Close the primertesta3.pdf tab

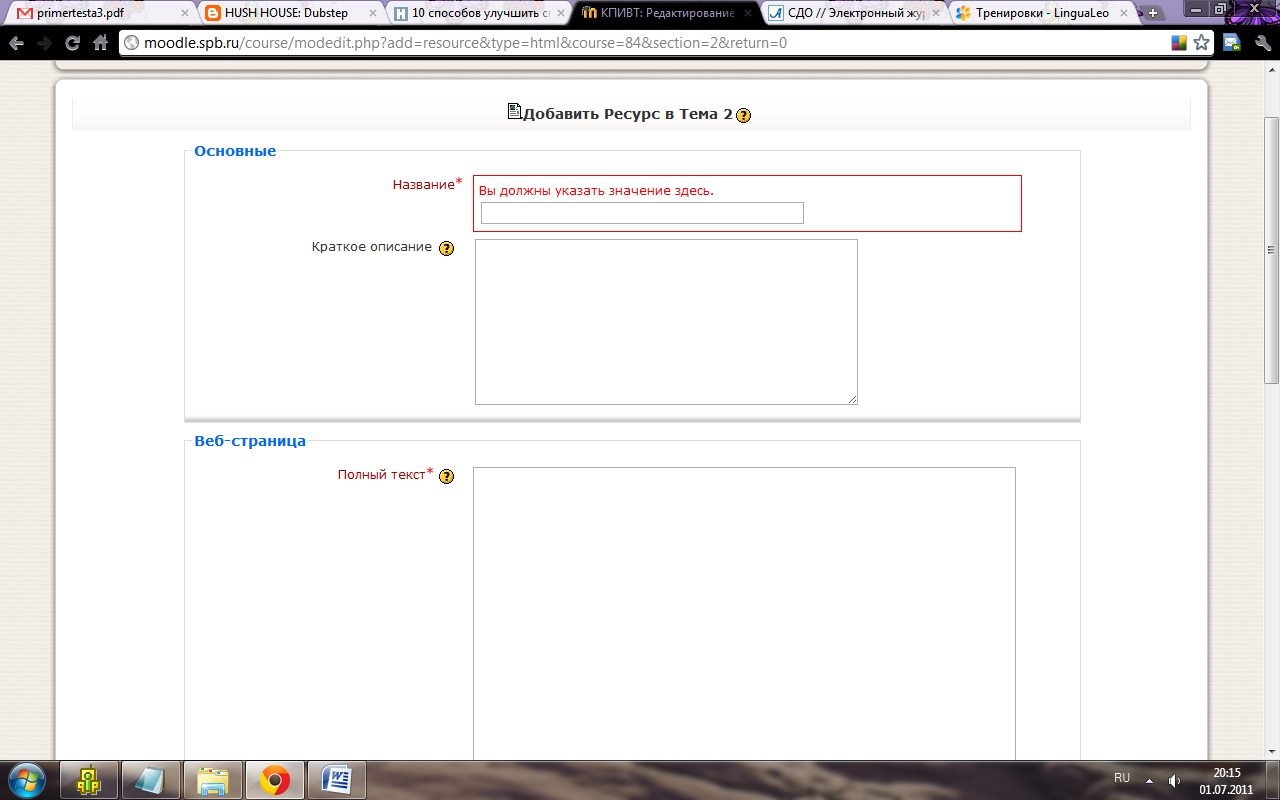tap(184, 14)
